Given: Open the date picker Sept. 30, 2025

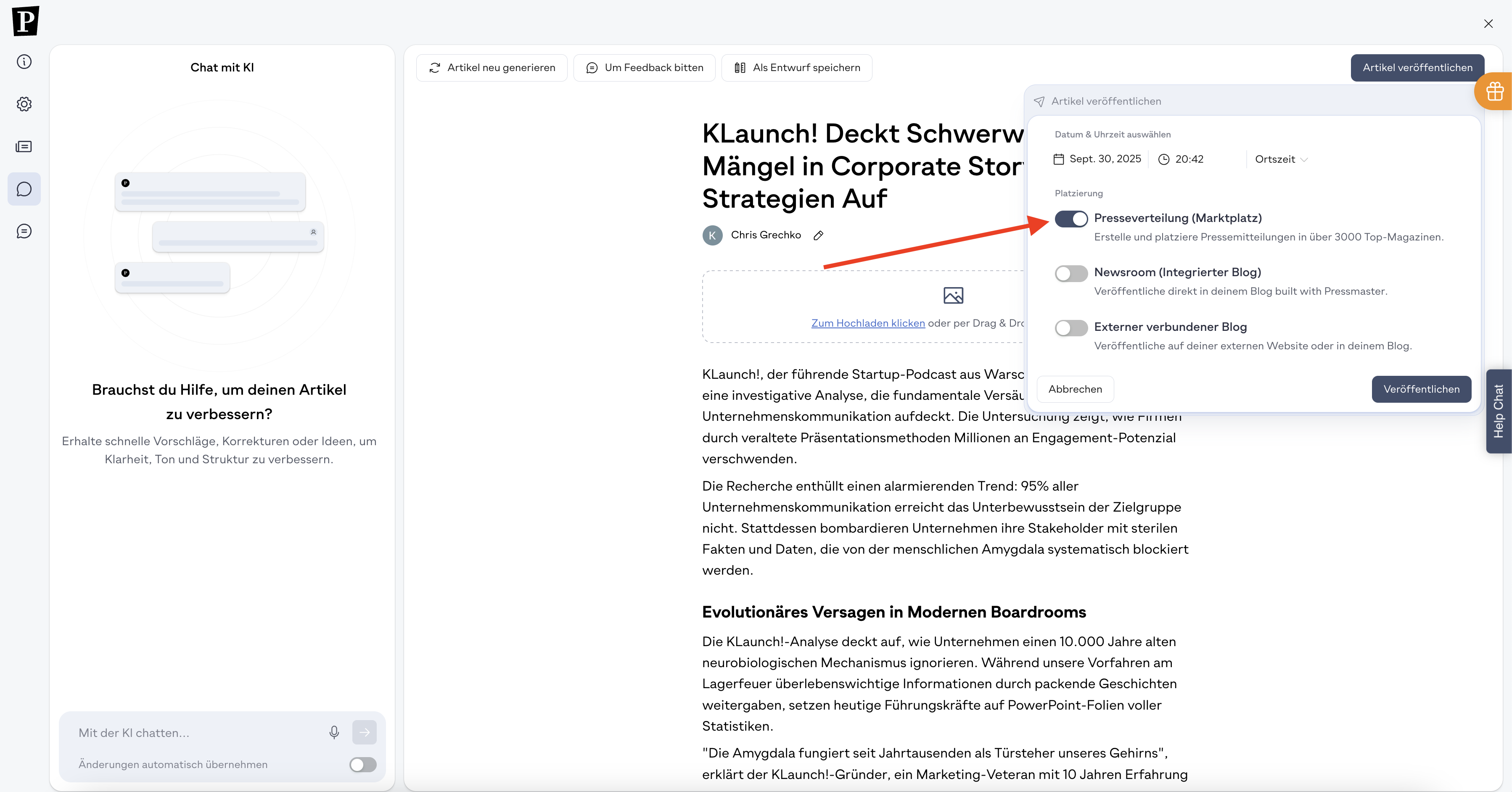Looking at the screenshot, I should click(x=1097, y=159).
